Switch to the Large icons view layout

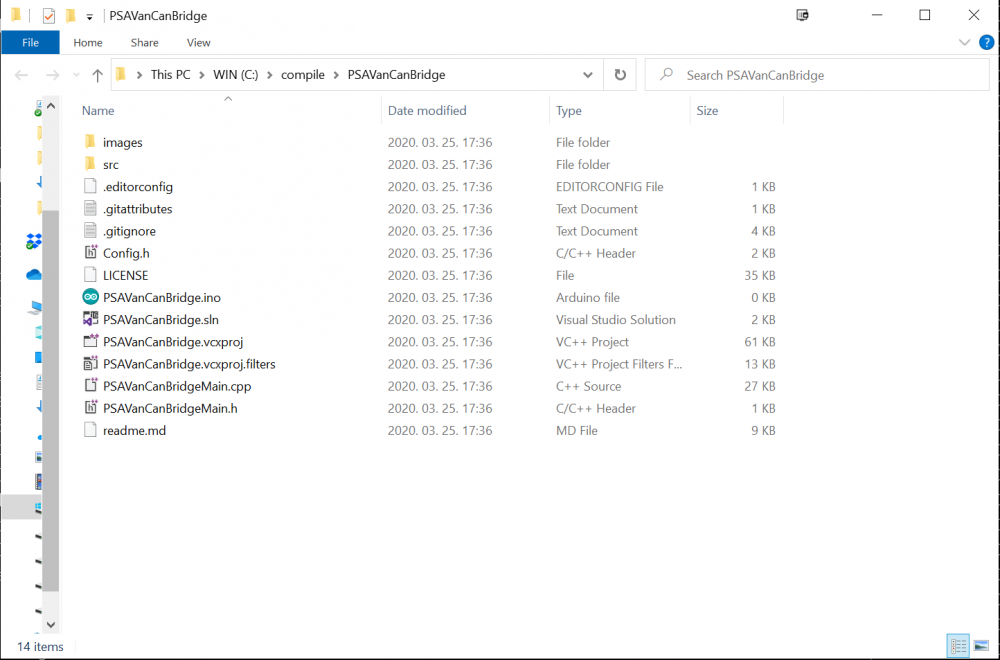point(982,646)
